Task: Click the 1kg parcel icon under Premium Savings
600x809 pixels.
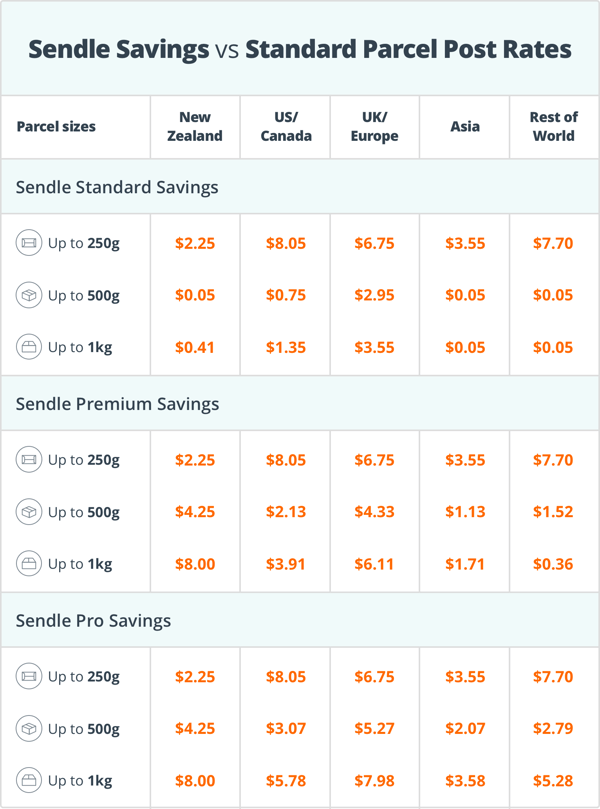Action: coord(29,564)
